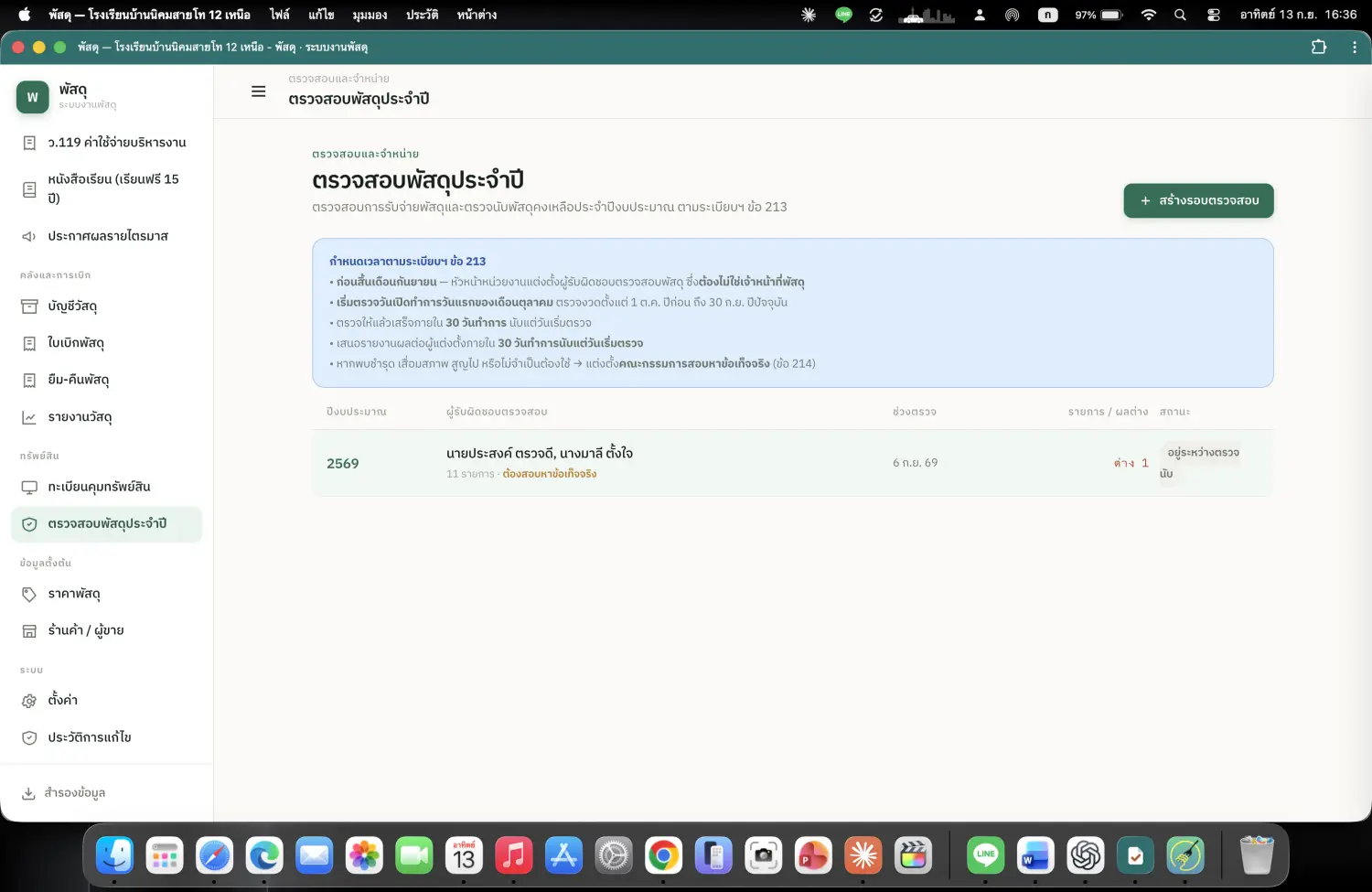Screen dimensions: 1372x892
Task: Open the 2569 inspection round row
Action: coord(792,463)
